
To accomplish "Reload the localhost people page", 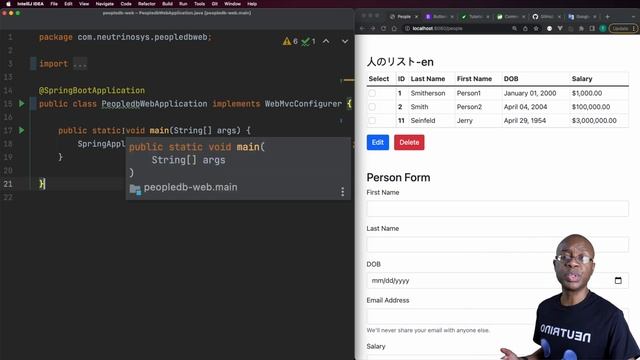I will pyautogui.click(x=383, y=29).
